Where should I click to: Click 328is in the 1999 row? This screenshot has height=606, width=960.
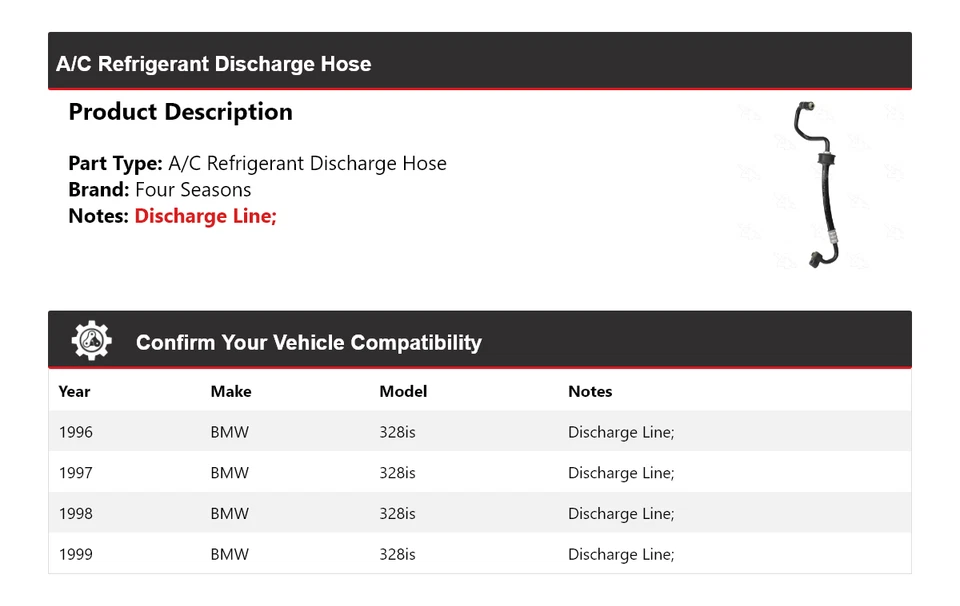pos(397,554)
